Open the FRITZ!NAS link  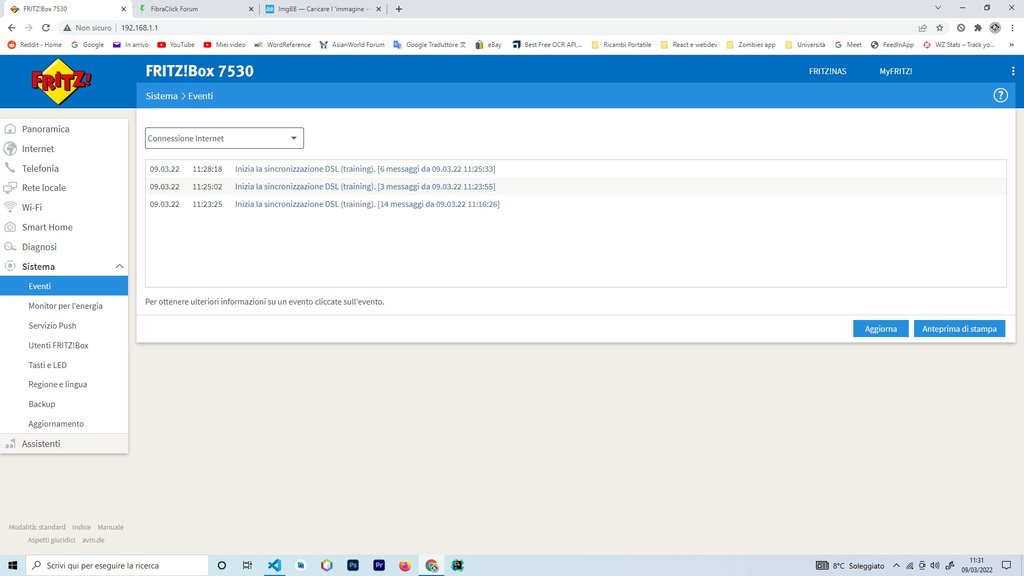pyautogui.click(x=827, y=72)
